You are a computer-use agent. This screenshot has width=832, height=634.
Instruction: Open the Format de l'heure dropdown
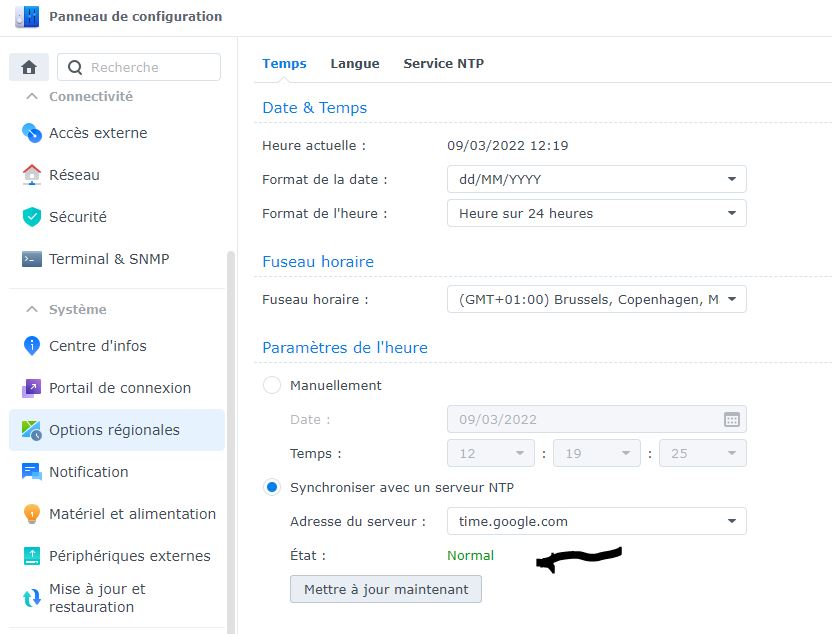point(597,213)
